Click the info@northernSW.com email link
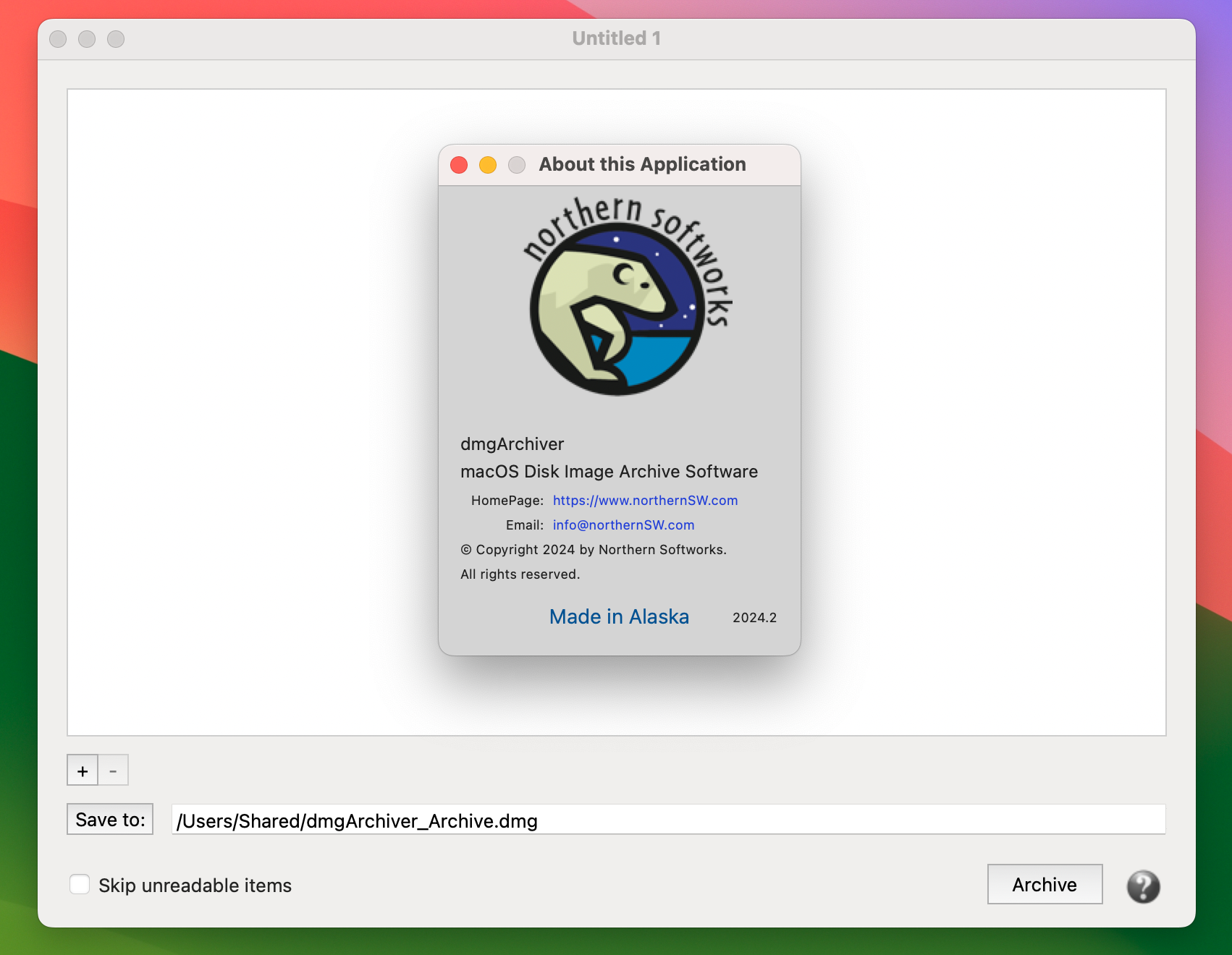Screen dimensions: 1232x955 623,525
